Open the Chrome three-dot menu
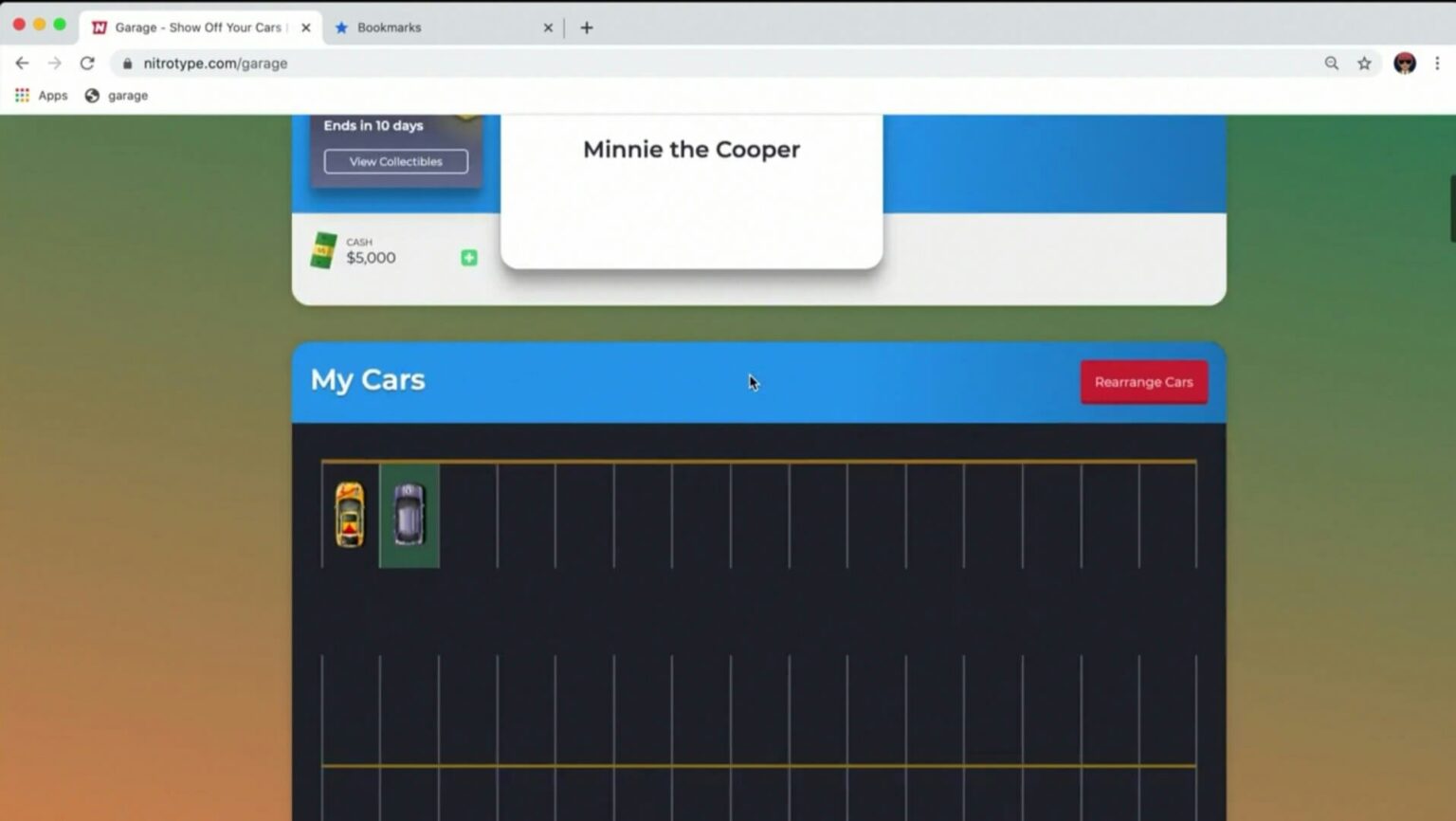Image resolution: width=1456 pixels, height=821 pixels. click(x=1437, y=64)
